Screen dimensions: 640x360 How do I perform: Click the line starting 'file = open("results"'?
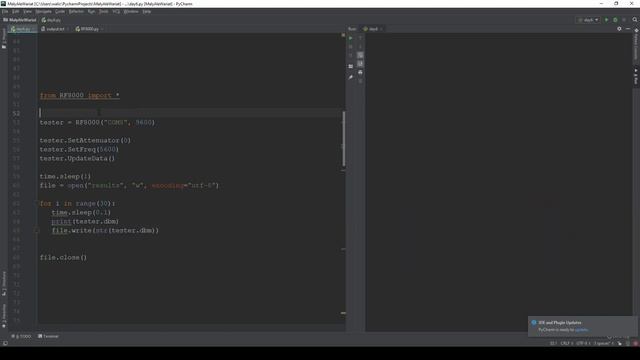pos(129,185)
